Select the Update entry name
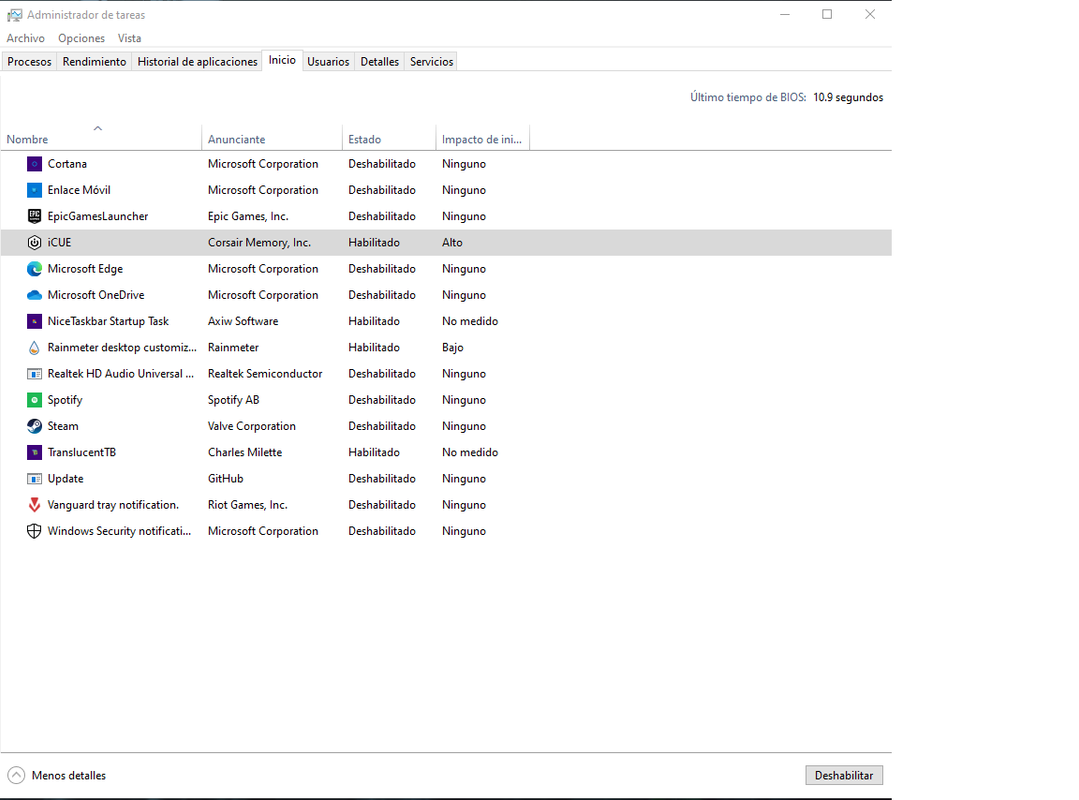 click(x=65, y=479)
